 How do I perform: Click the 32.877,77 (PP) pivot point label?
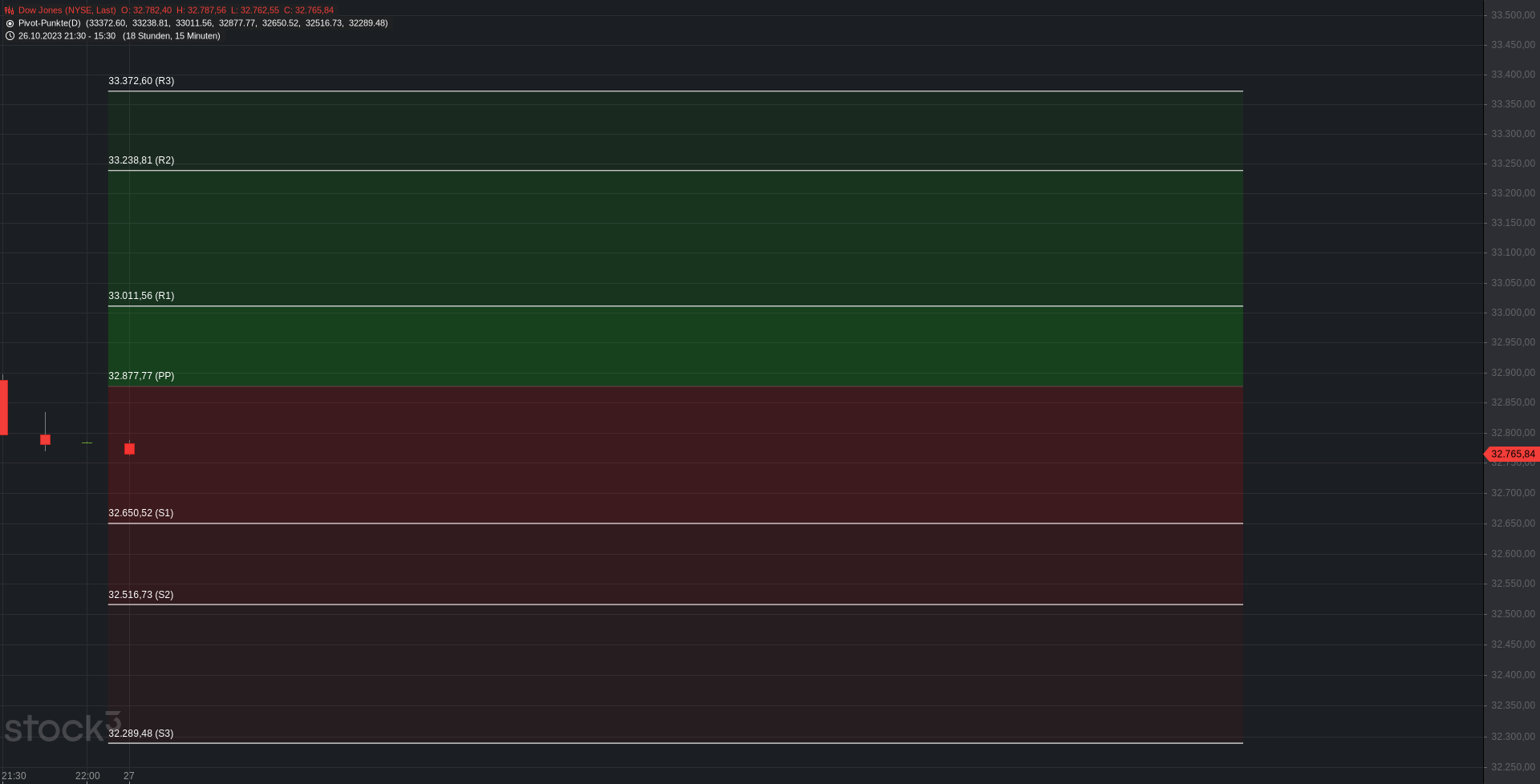click(141, 376)
